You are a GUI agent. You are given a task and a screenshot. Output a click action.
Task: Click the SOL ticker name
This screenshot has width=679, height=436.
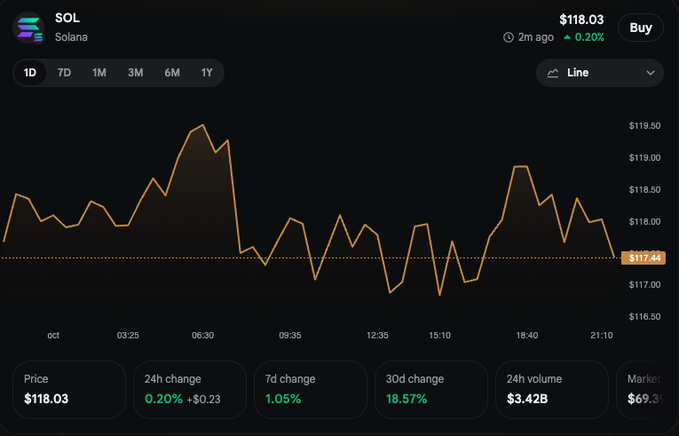pos(67,18)
